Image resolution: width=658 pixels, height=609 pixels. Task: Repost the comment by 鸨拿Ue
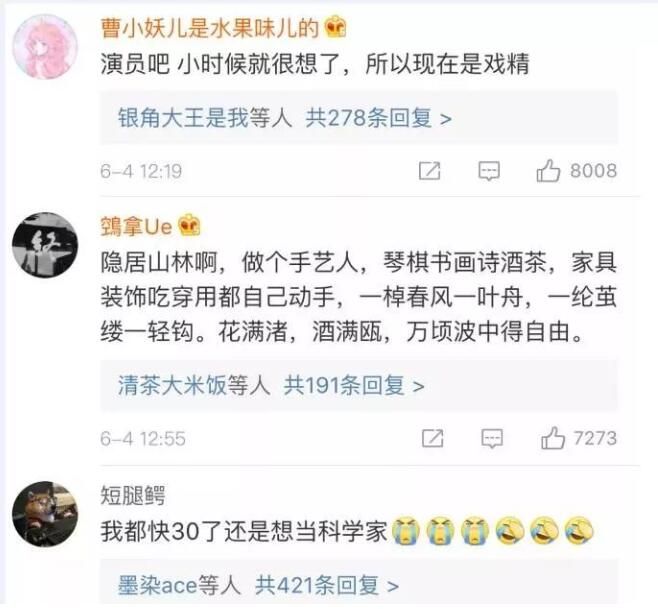click(x=433, y=438)
